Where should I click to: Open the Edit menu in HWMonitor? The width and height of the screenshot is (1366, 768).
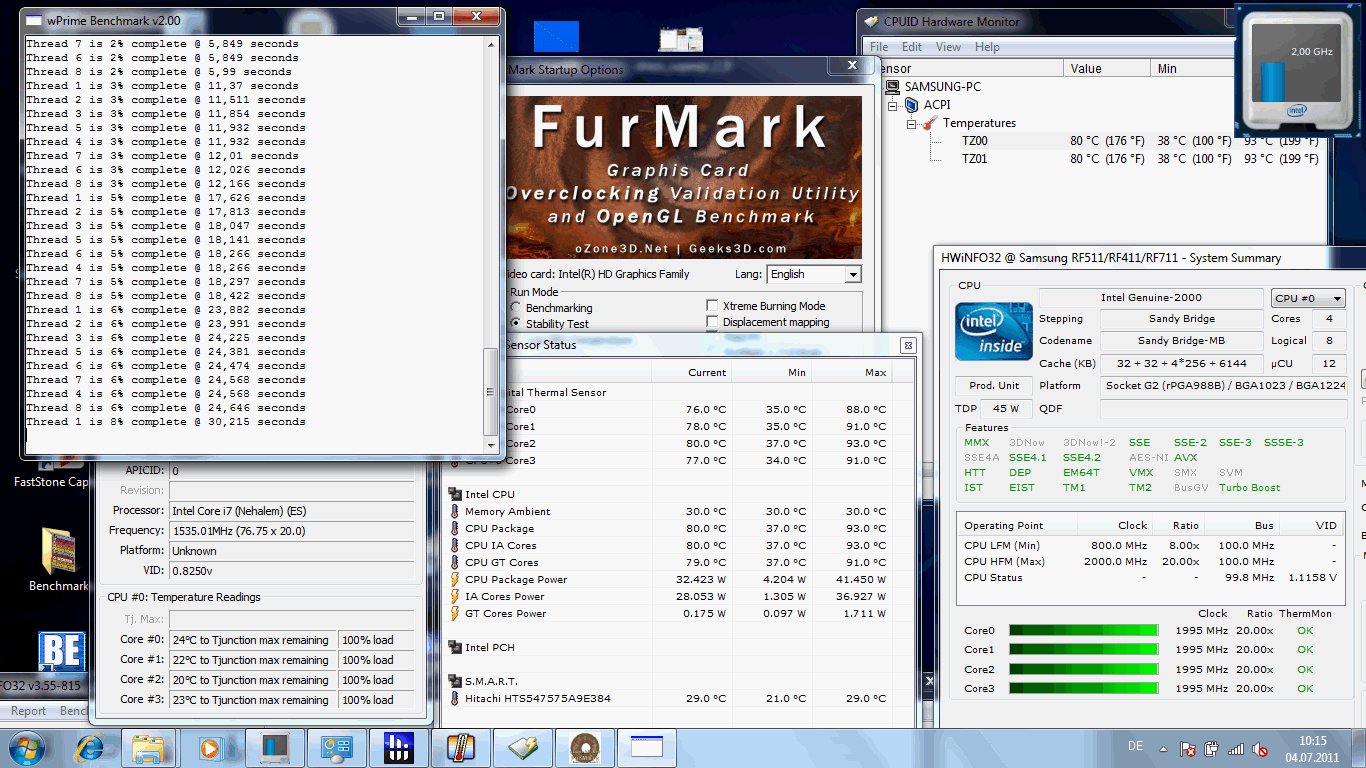pos(912,47)
